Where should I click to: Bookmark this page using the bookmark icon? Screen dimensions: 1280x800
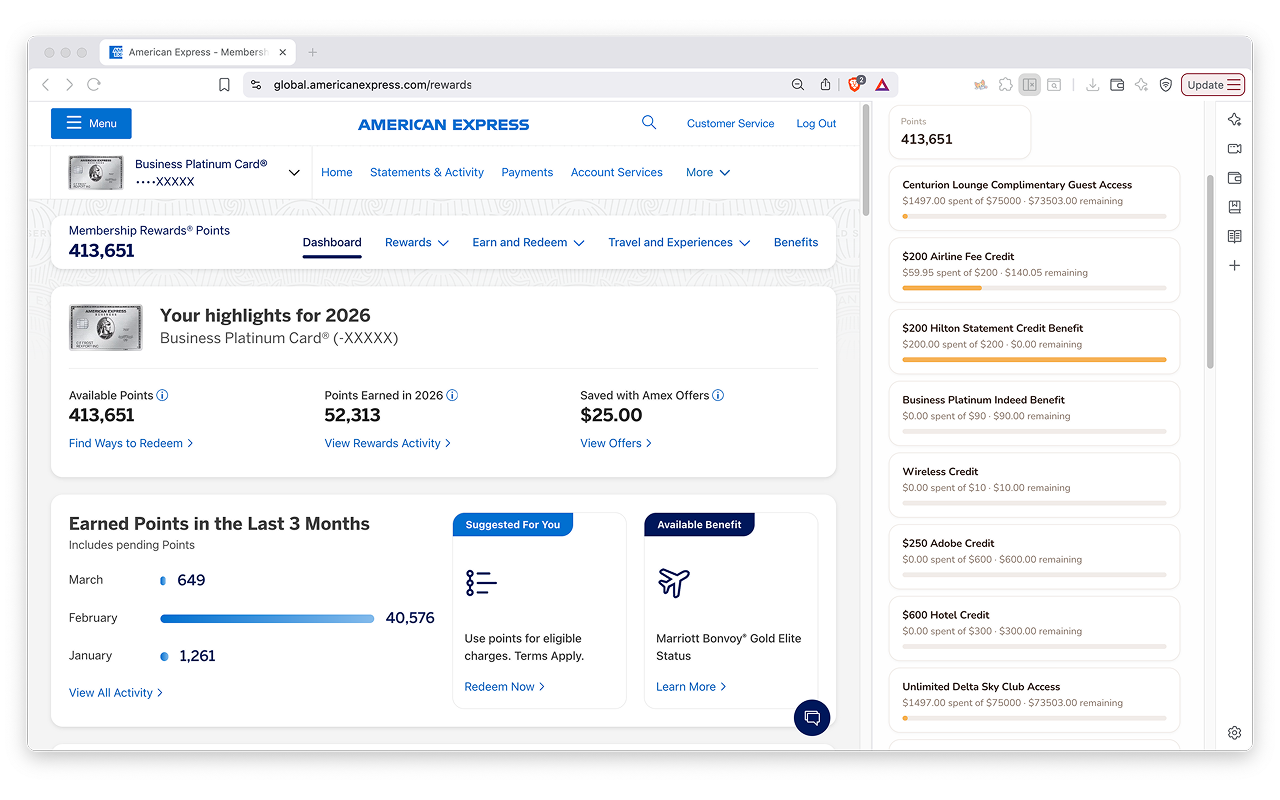click(x=224, y=85)
